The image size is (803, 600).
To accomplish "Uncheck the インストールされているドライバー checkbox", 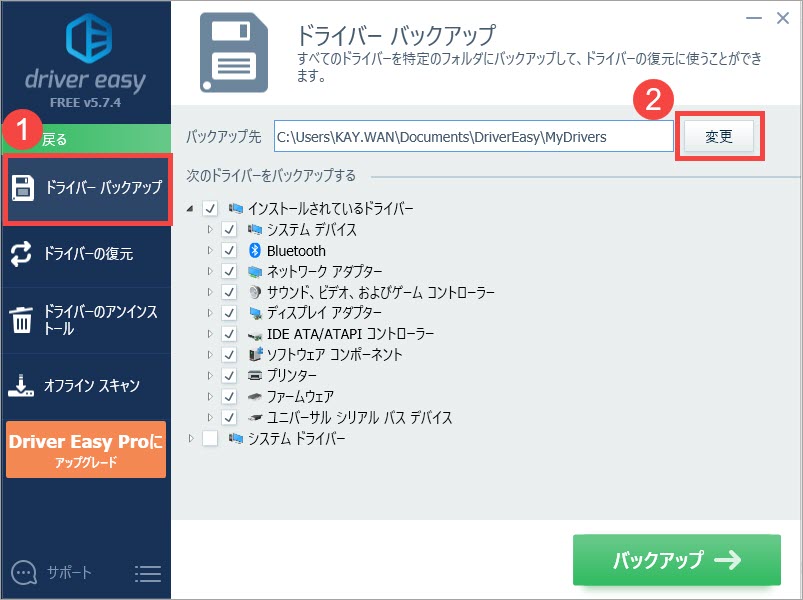I will pyautogui.click(x=210, y=208).
